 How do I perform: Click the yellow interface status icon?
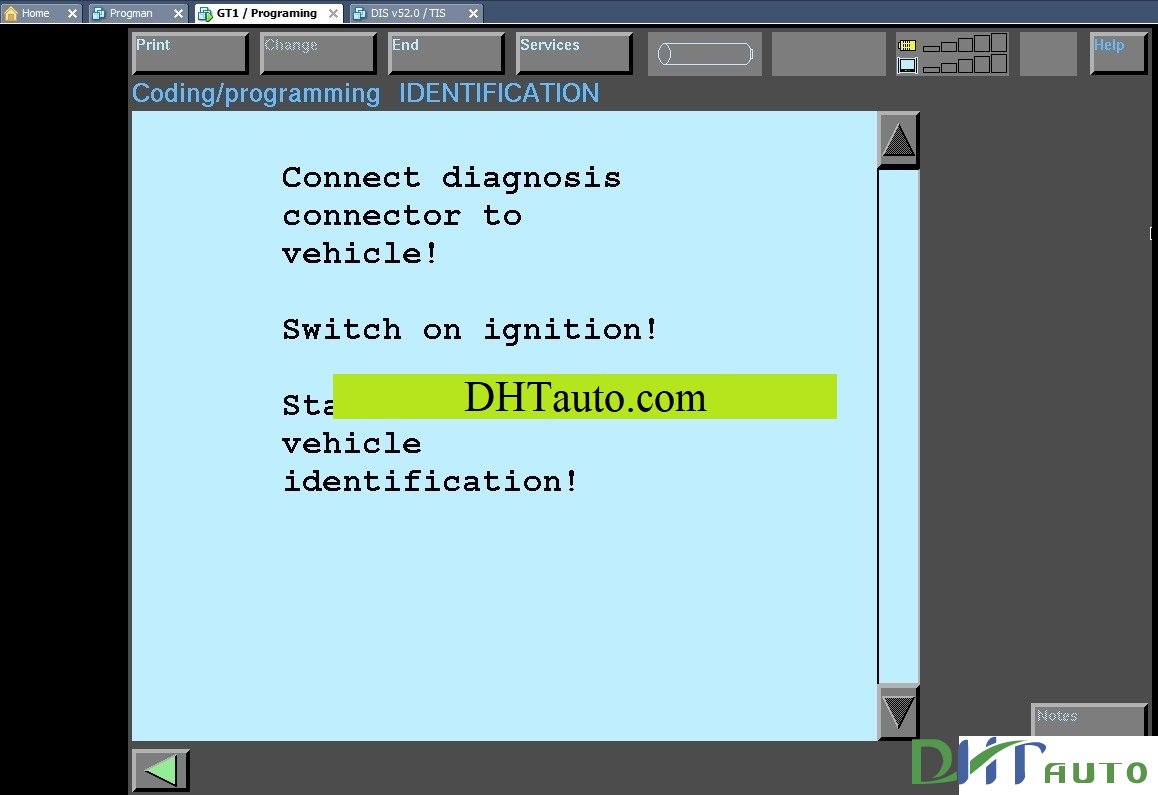coord(907,46)
